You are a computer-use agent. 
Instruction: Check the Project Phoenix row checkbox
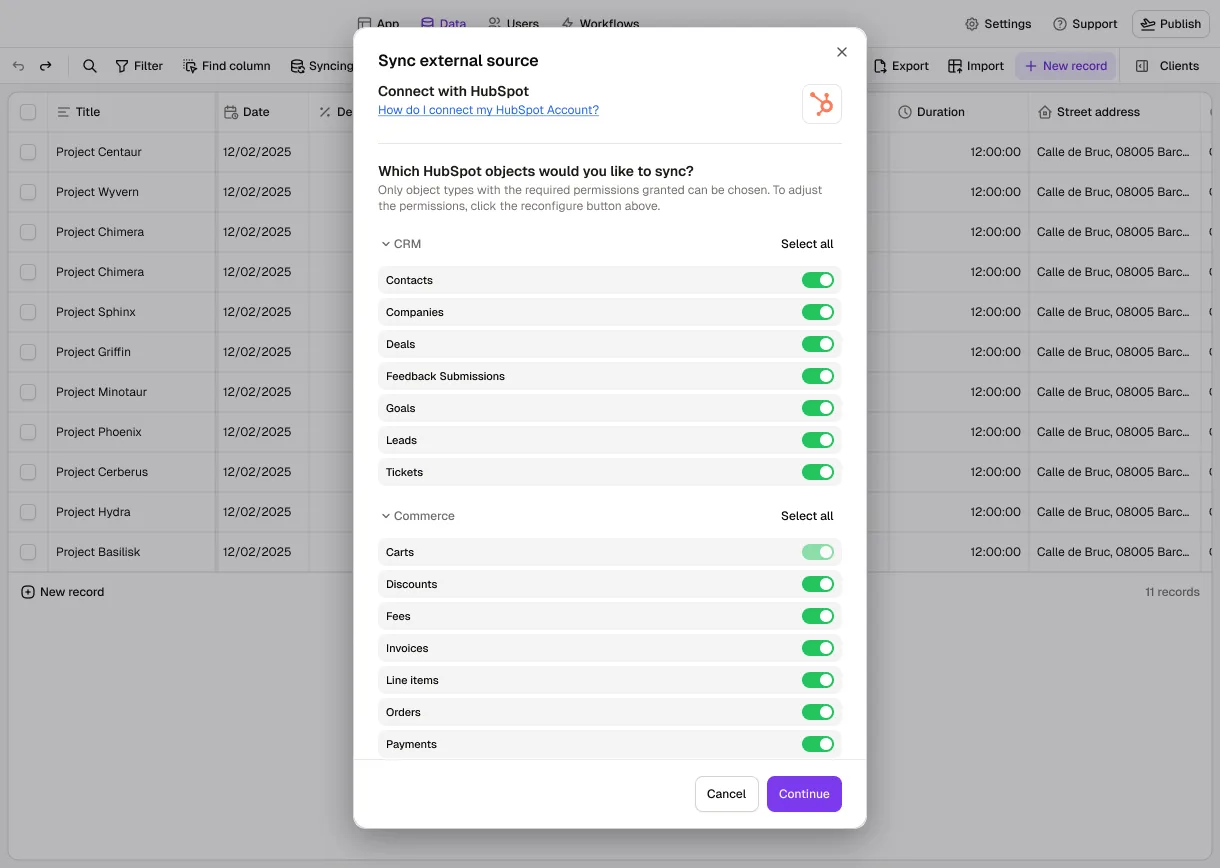[28, 432]
